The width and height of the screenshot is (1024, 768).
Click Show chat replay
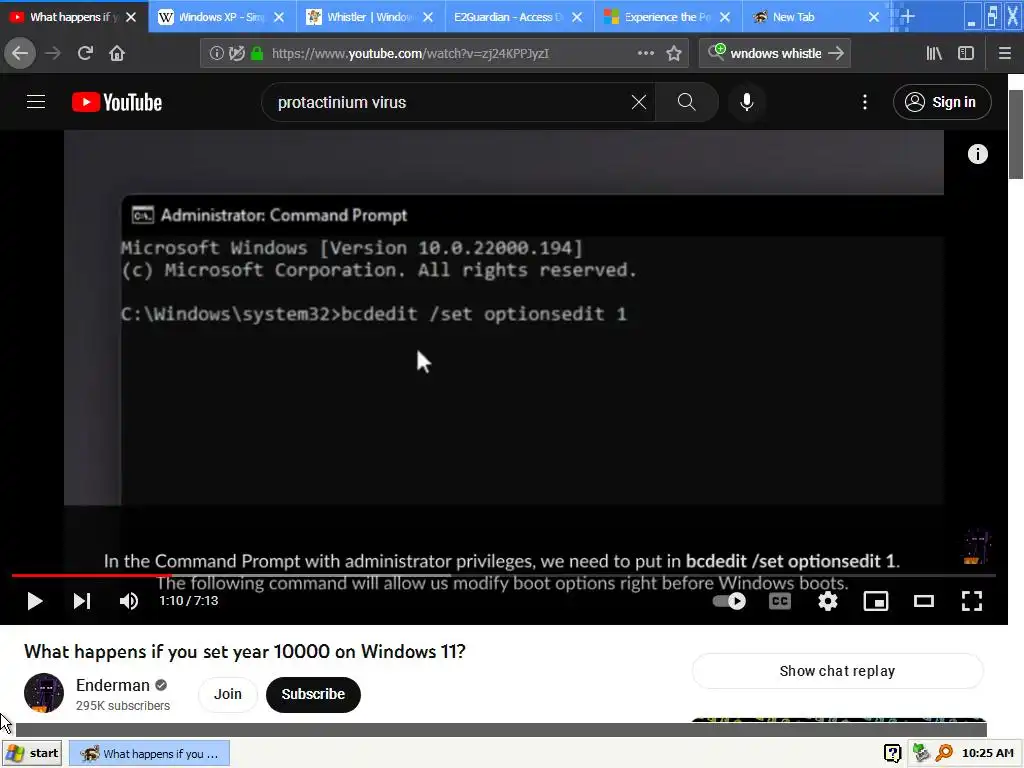tap(837, 671)
